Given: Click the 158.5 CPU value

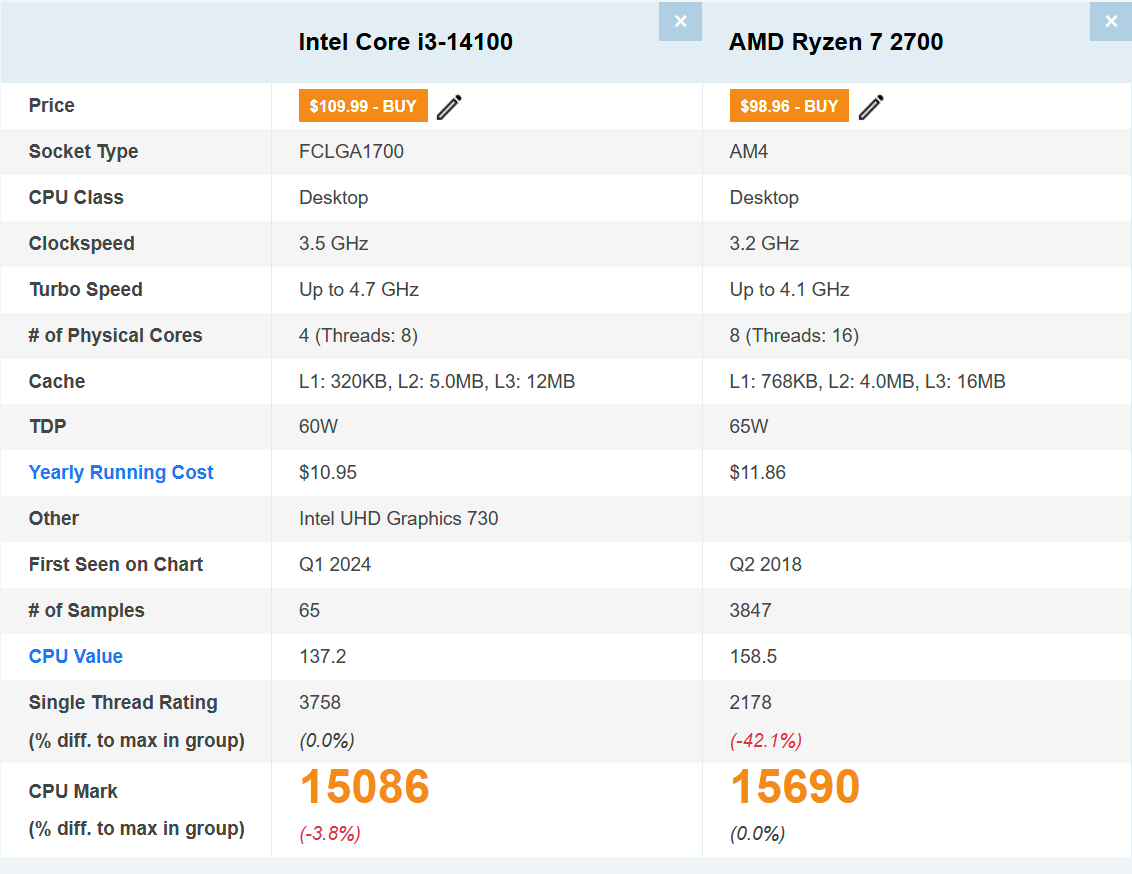Looking at the screenshot, I should click(x=753, y=657).
